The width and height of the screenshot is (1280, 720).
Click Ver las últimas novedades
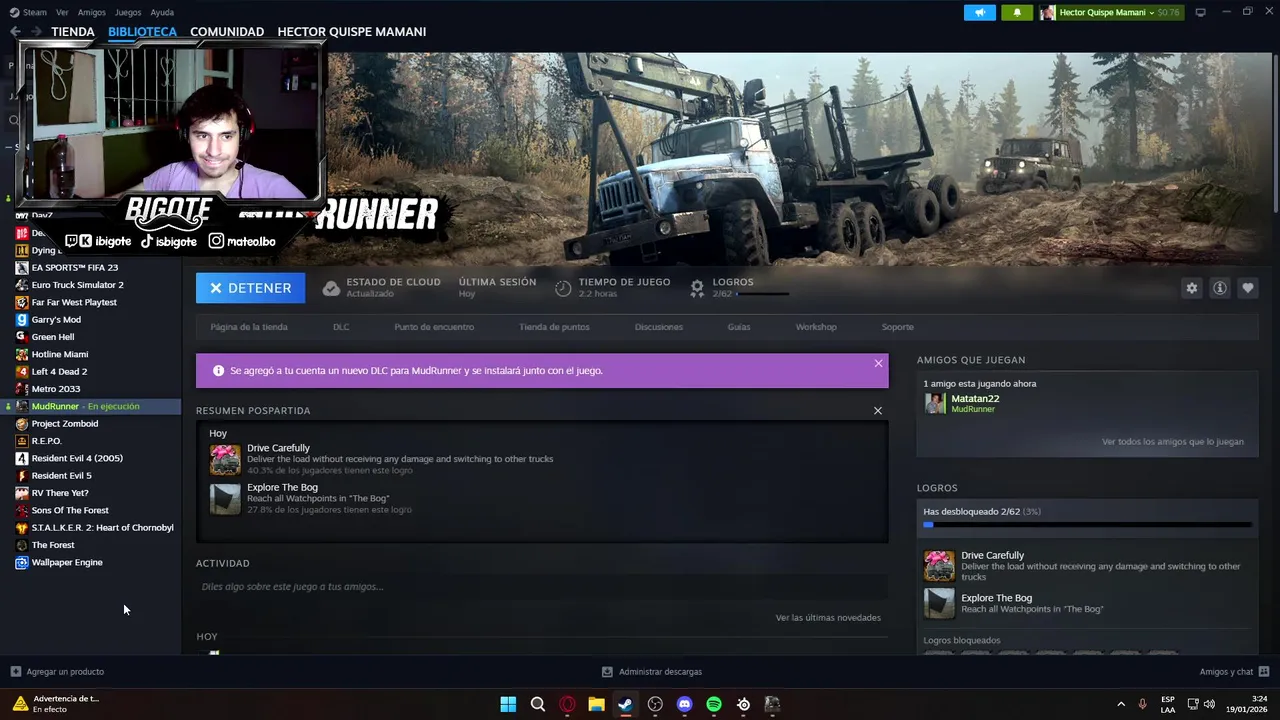(x=828, y=617)
